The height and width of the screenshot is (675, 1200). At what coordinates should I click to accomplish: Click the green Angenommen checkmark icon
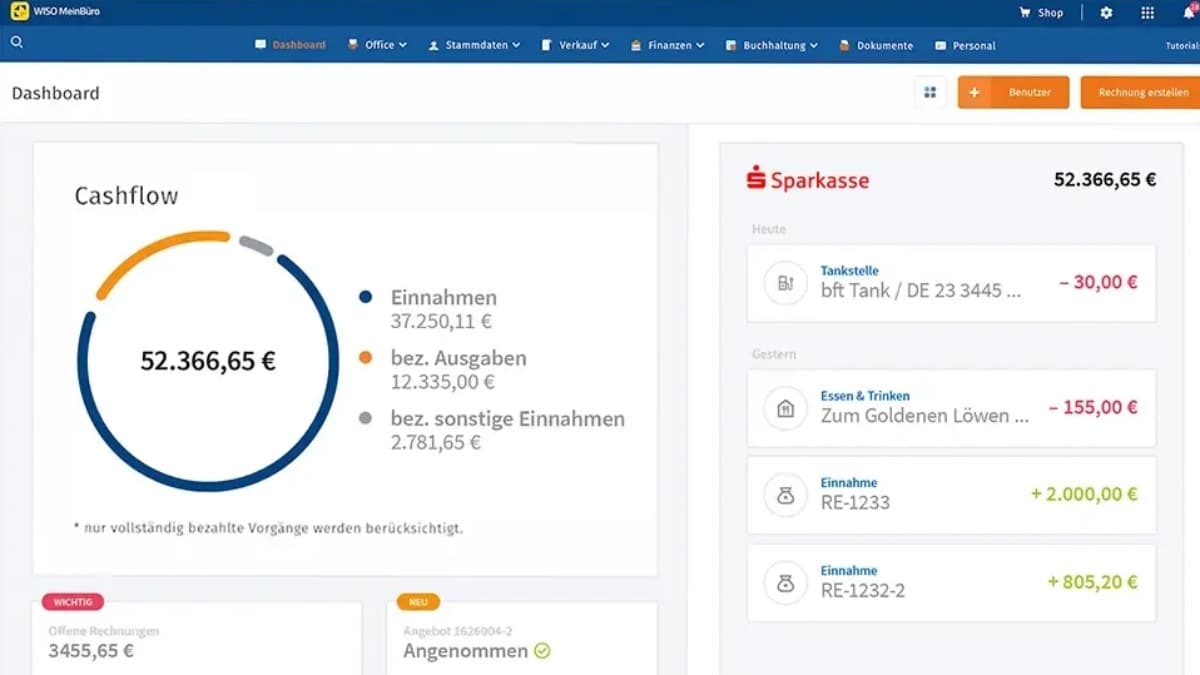(x=542, y=651)
